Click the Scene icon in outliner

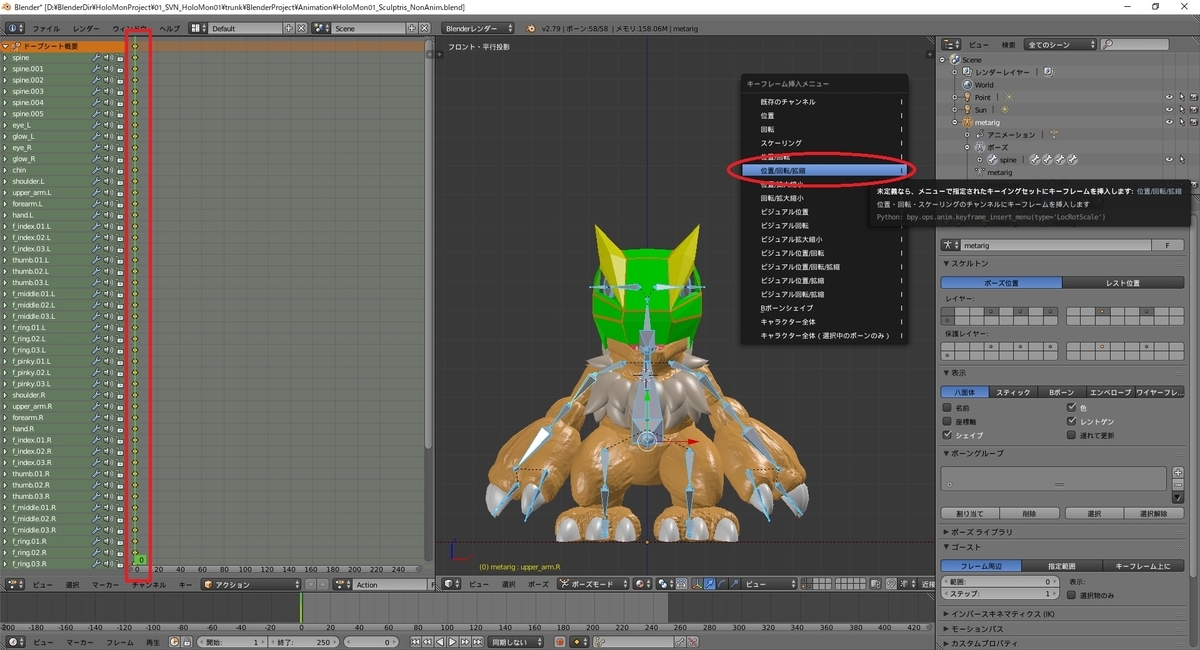954,59
